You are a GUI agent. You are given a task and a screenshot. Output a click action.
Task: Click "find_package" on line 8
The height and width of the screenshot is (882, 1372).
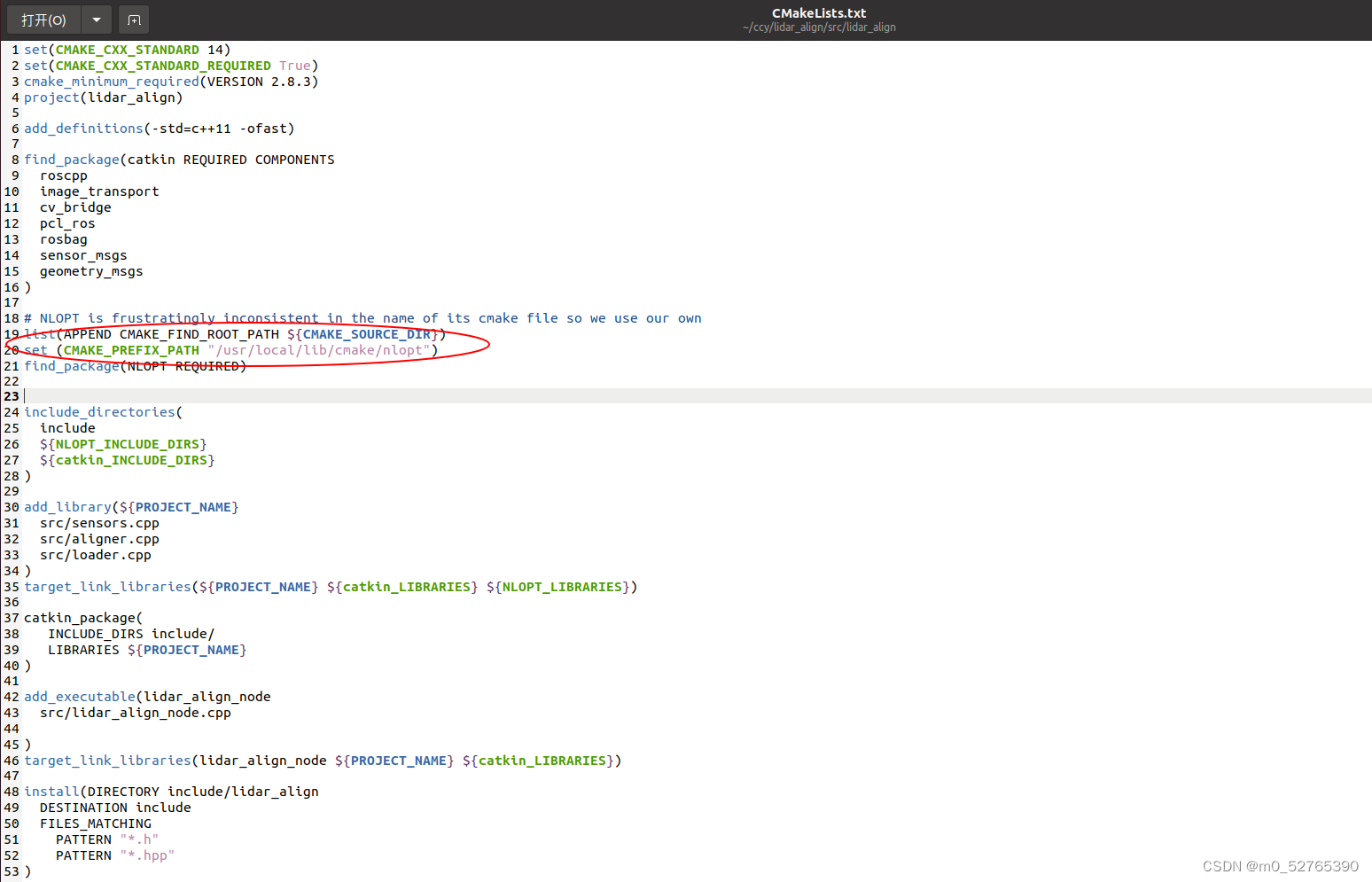click(72, 159)
